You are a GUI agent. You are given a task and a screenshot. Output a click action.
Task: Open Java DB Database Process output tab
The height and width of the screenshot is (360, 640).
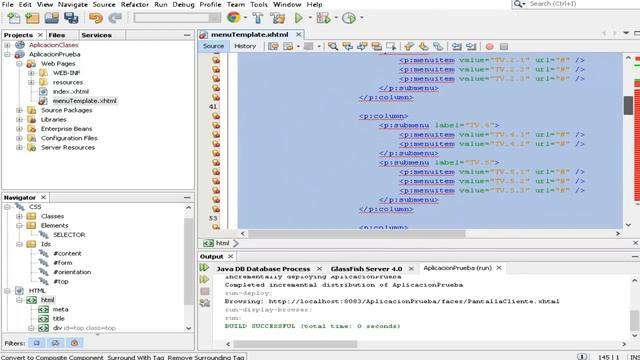pyautogui.click(x=263, y=269)
